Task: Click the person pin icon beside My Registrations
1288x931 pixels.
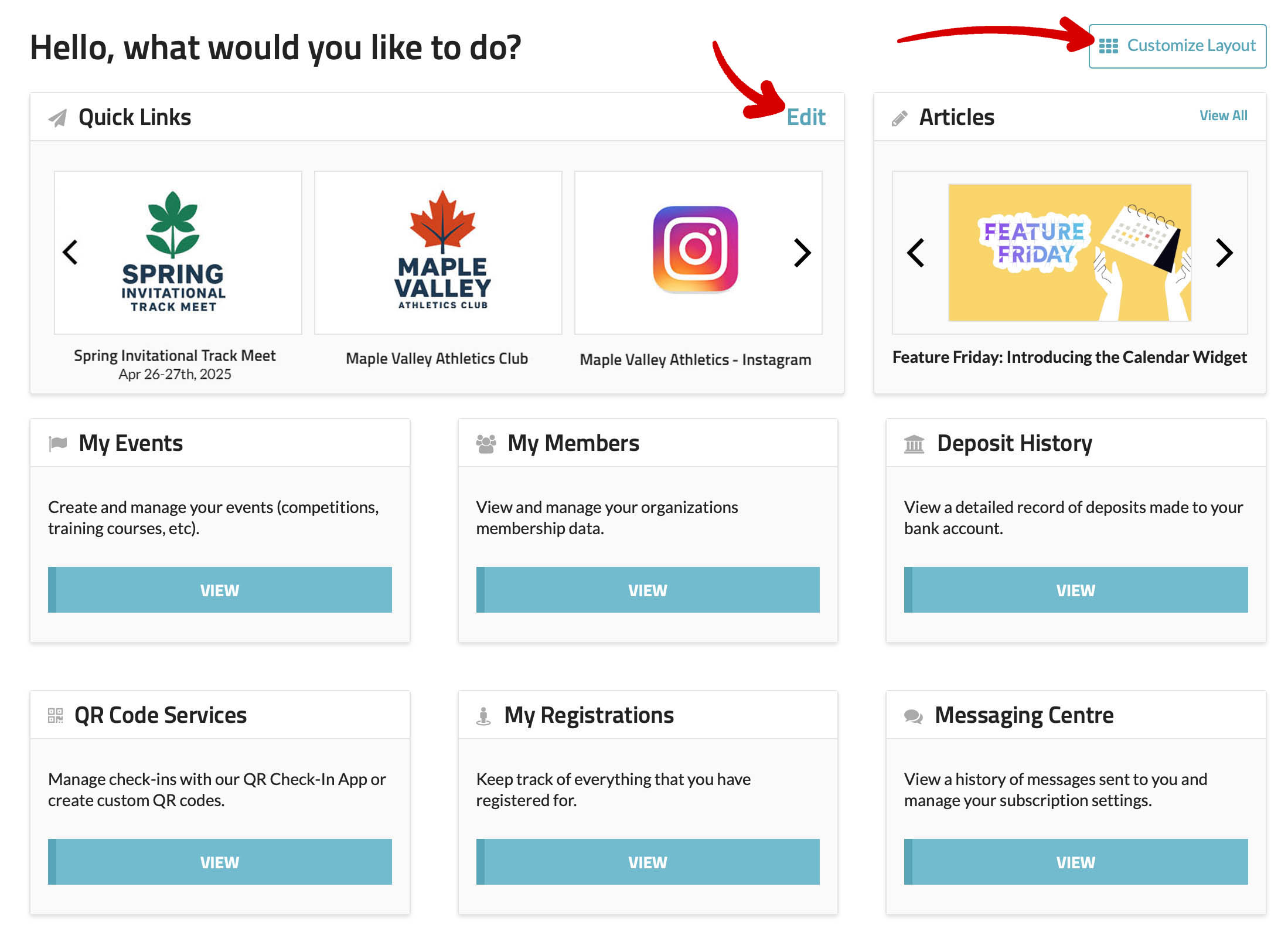Action: (x=483, y=716)
